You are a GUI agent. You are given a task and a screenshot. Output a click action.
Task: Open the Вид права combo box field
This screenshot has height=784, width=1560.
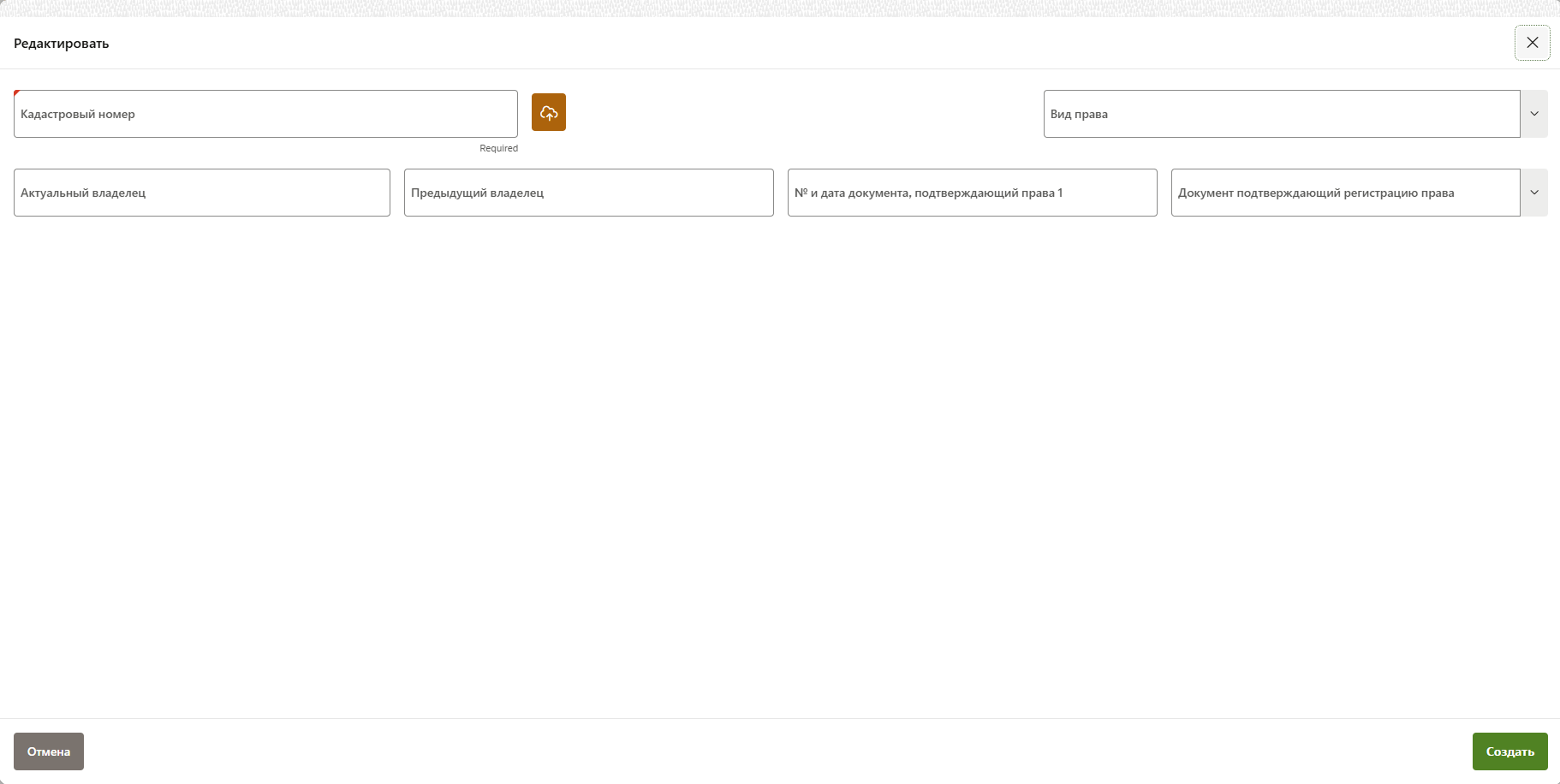pyautogui.click(x=1281, y=114)
